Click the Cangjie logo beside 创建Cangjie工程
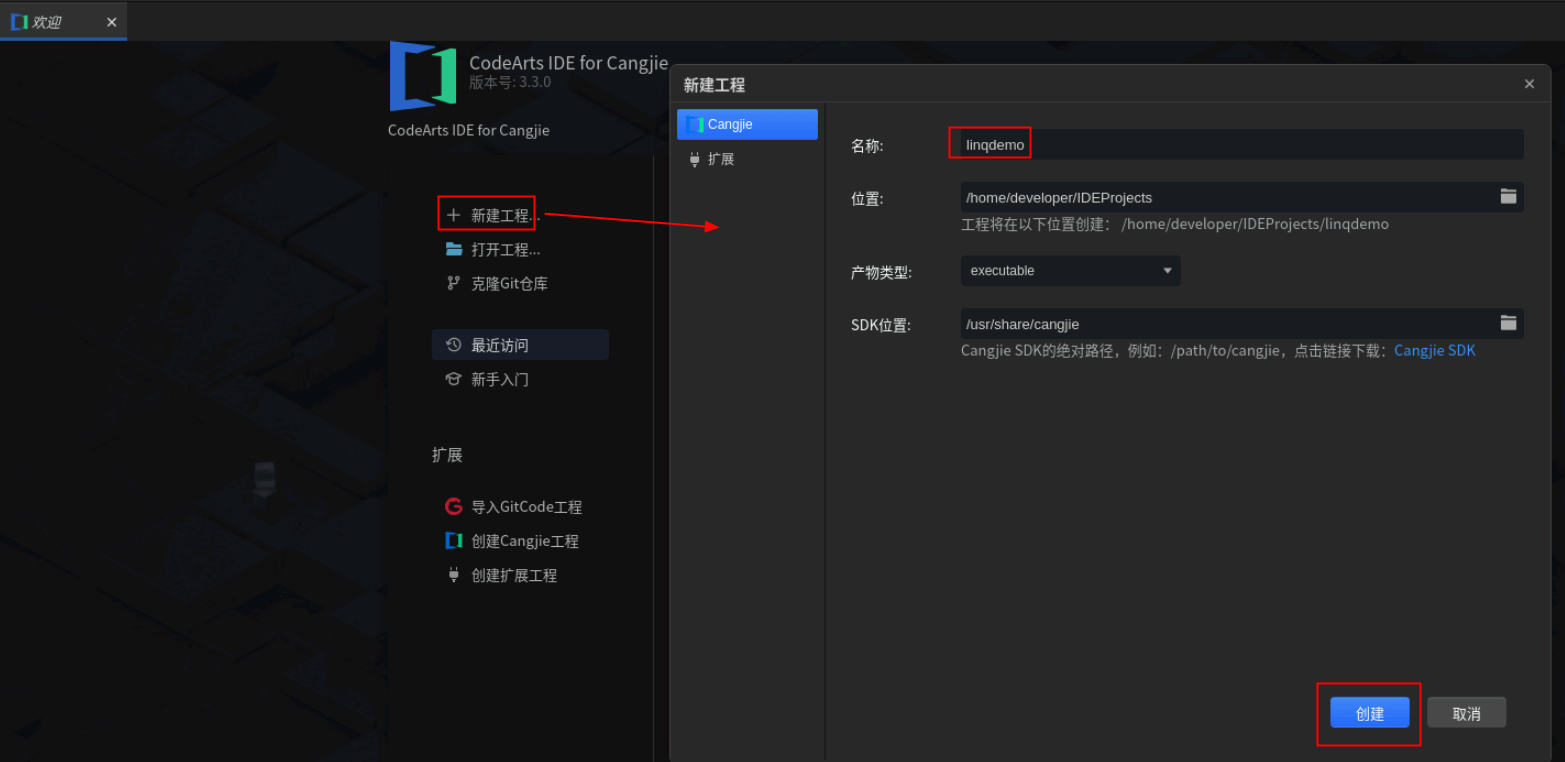 tap(454, 540)
